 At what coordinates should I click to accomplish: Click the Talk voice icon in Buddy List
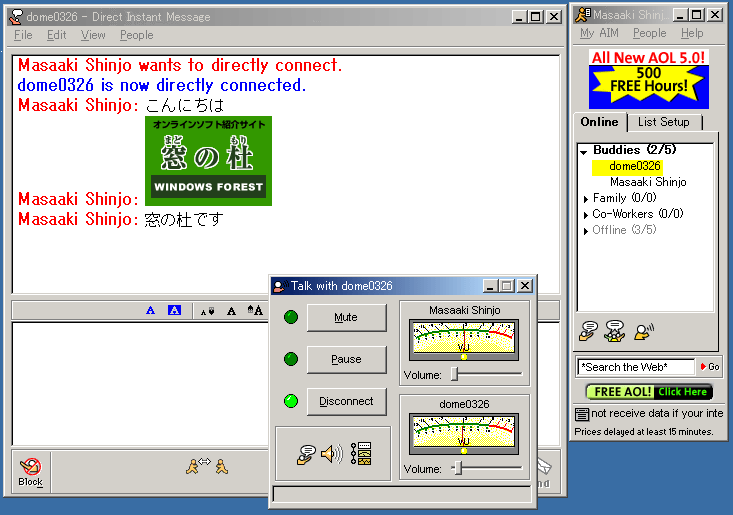[x=644, y=331]
